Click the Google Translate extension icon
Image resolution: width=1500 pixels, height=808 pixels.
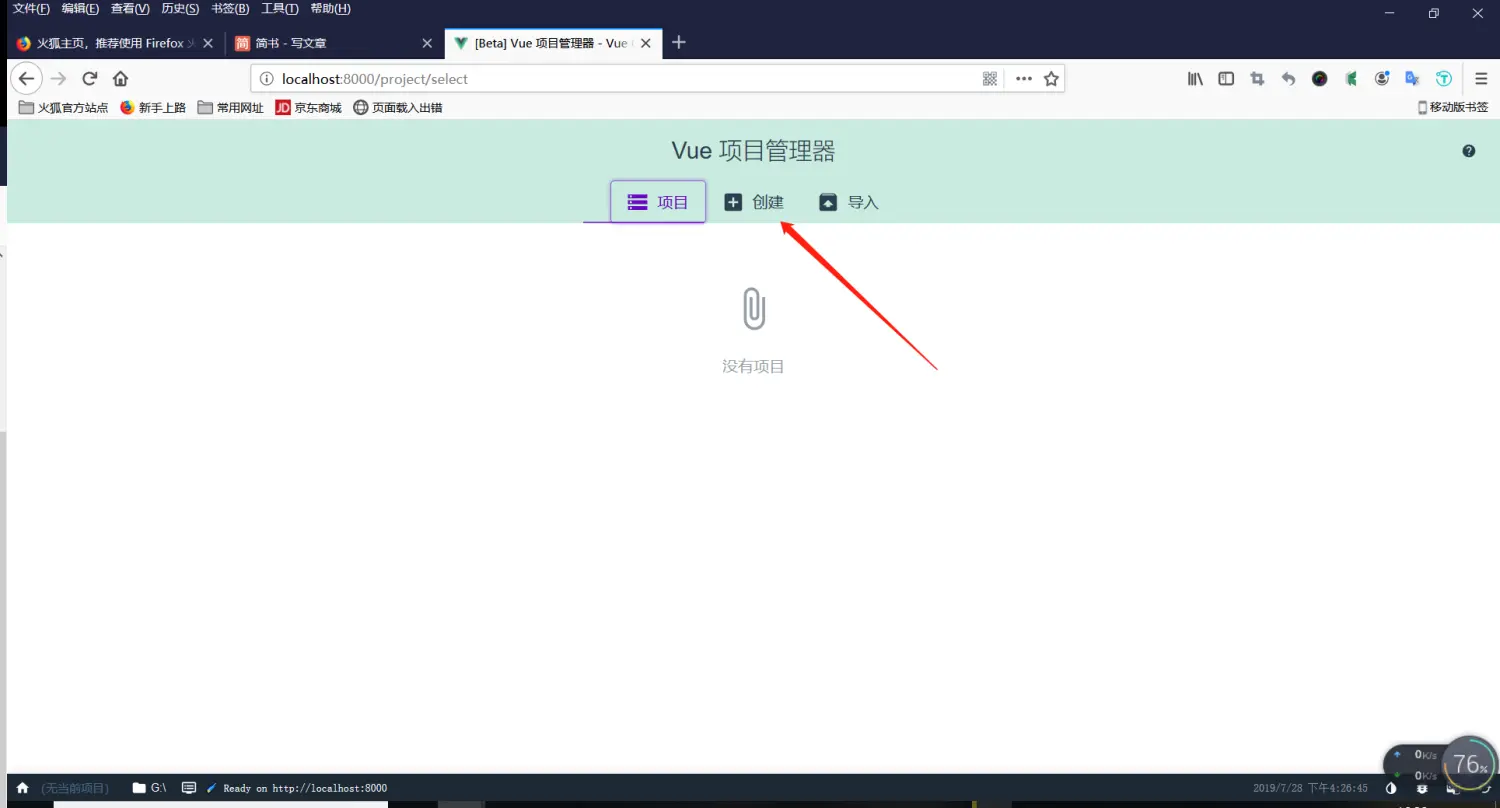(x=1413, y=79)
